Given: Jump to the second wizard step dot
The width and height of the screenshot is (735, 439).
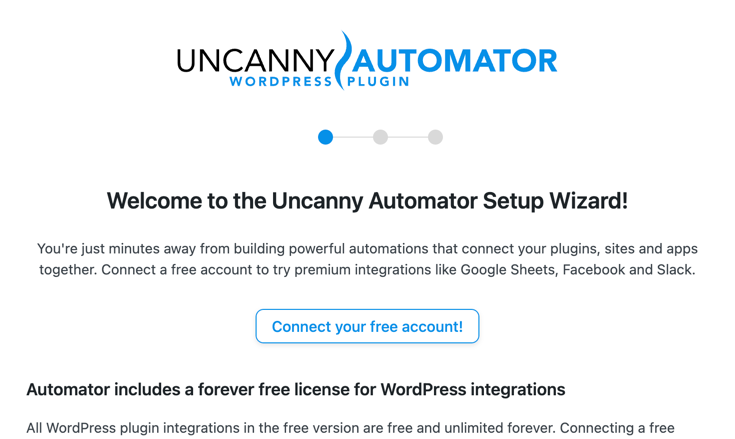Looking at the screenshot, I should 380,137.
